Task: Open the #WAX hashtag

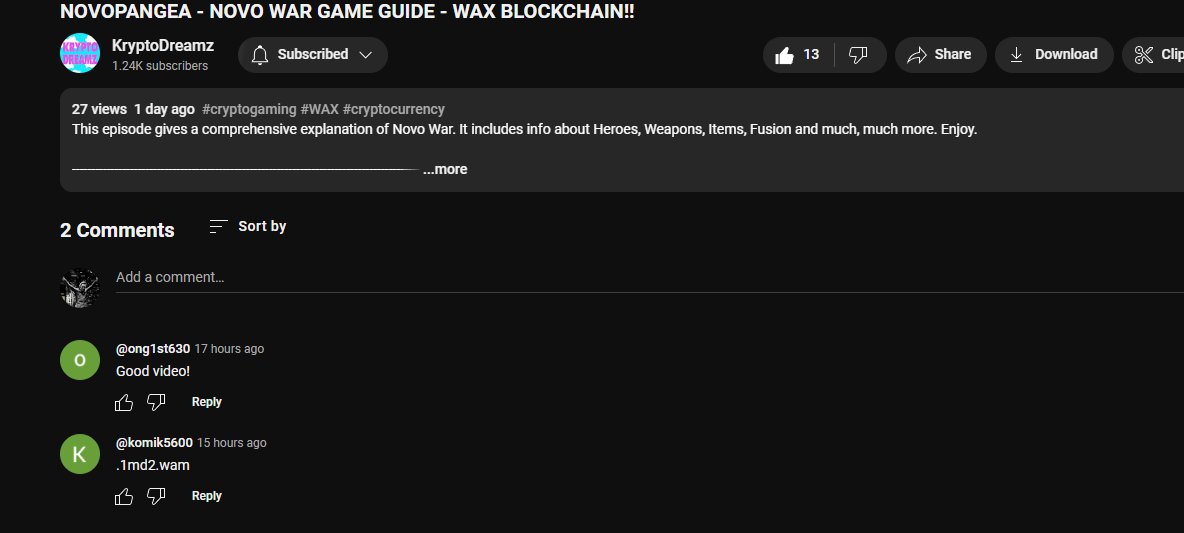Action: [319, 109]
